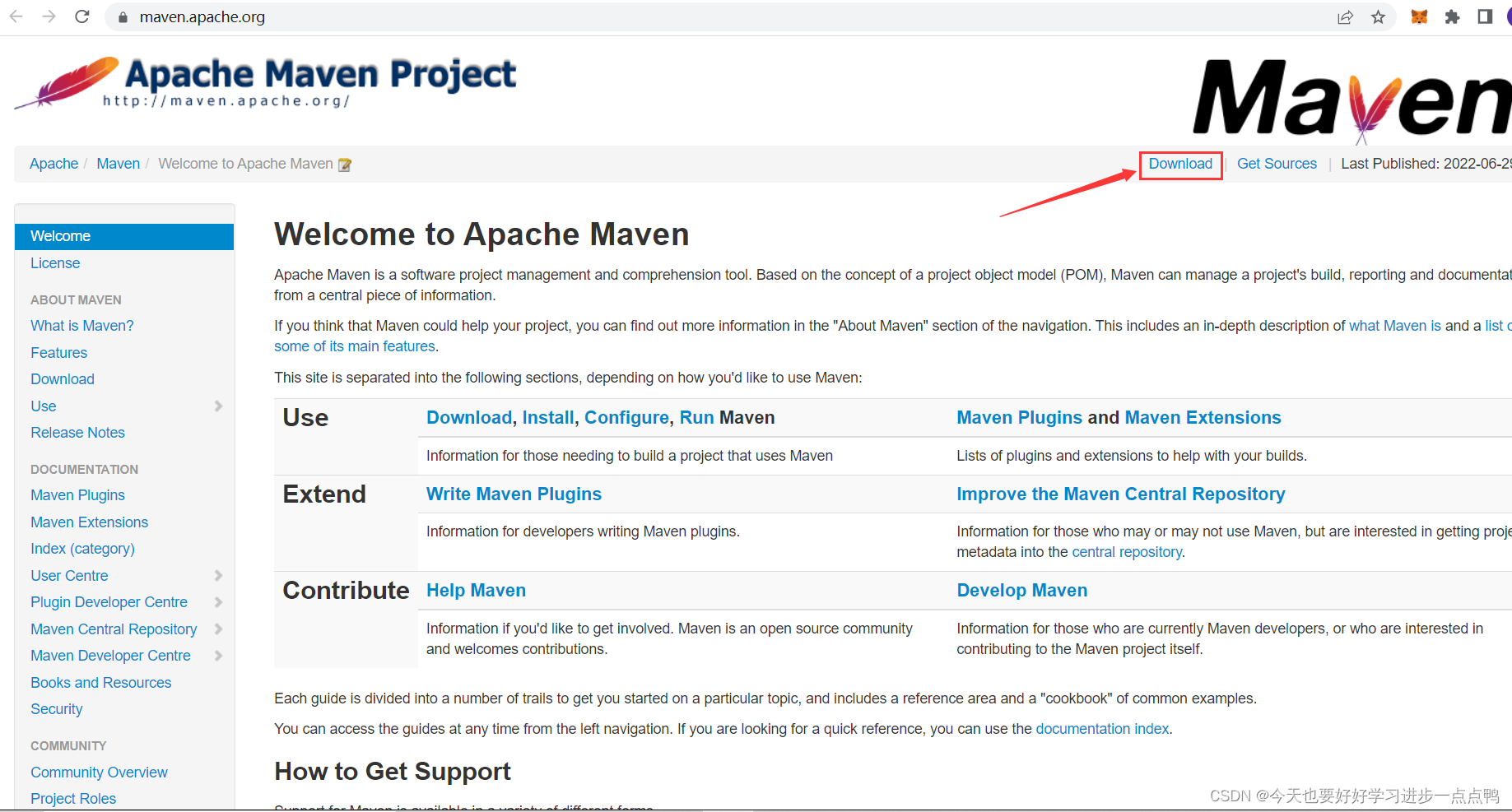1512x812 pixels.
Task: Open Community Overview in the sidebar
Action: 99,773
